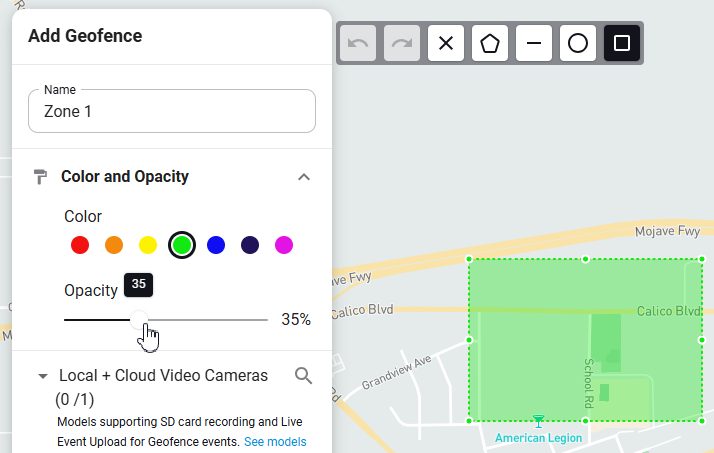Choose the dark navy color swatch
Viewport: 714px width, 453px height.
click(250, 245)
